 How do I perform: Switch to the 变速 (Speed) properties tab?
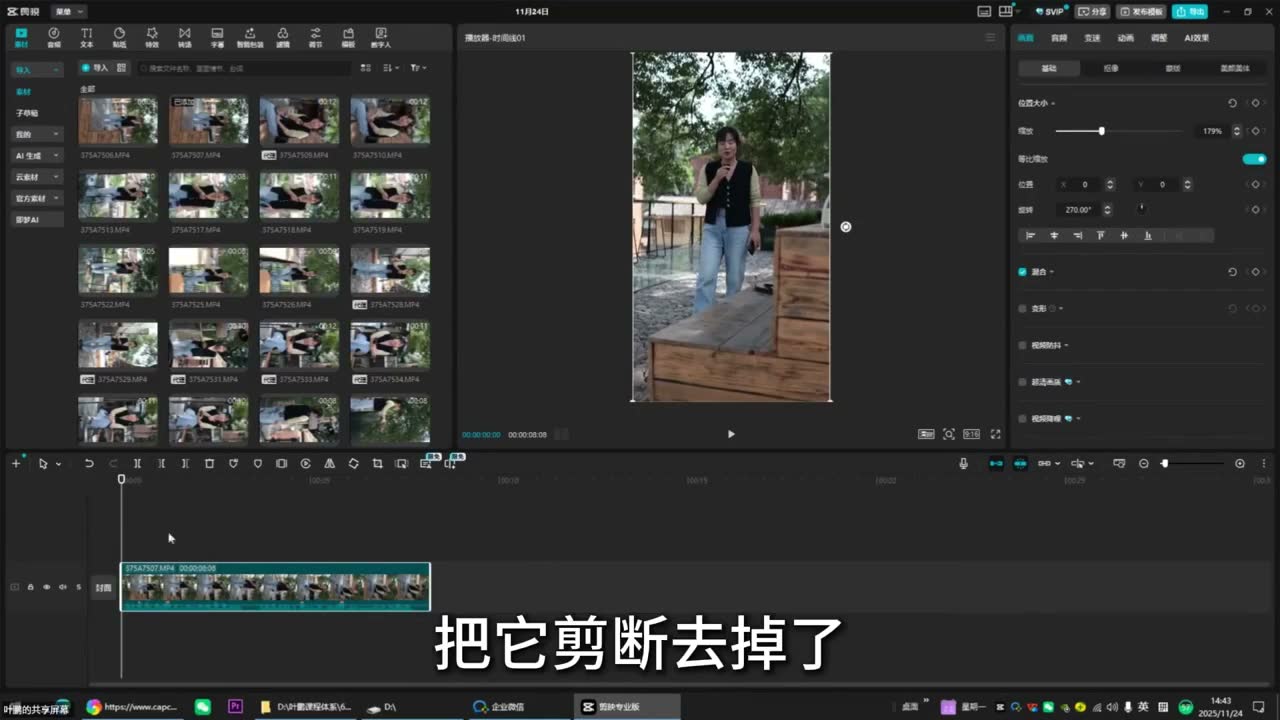pos(1092,38)
